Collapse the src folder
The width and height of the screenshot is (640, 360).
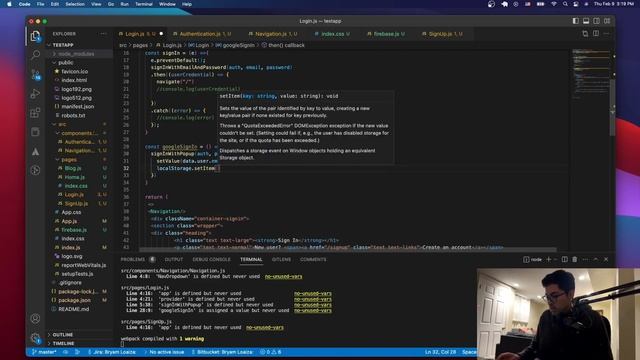[78, 124]
